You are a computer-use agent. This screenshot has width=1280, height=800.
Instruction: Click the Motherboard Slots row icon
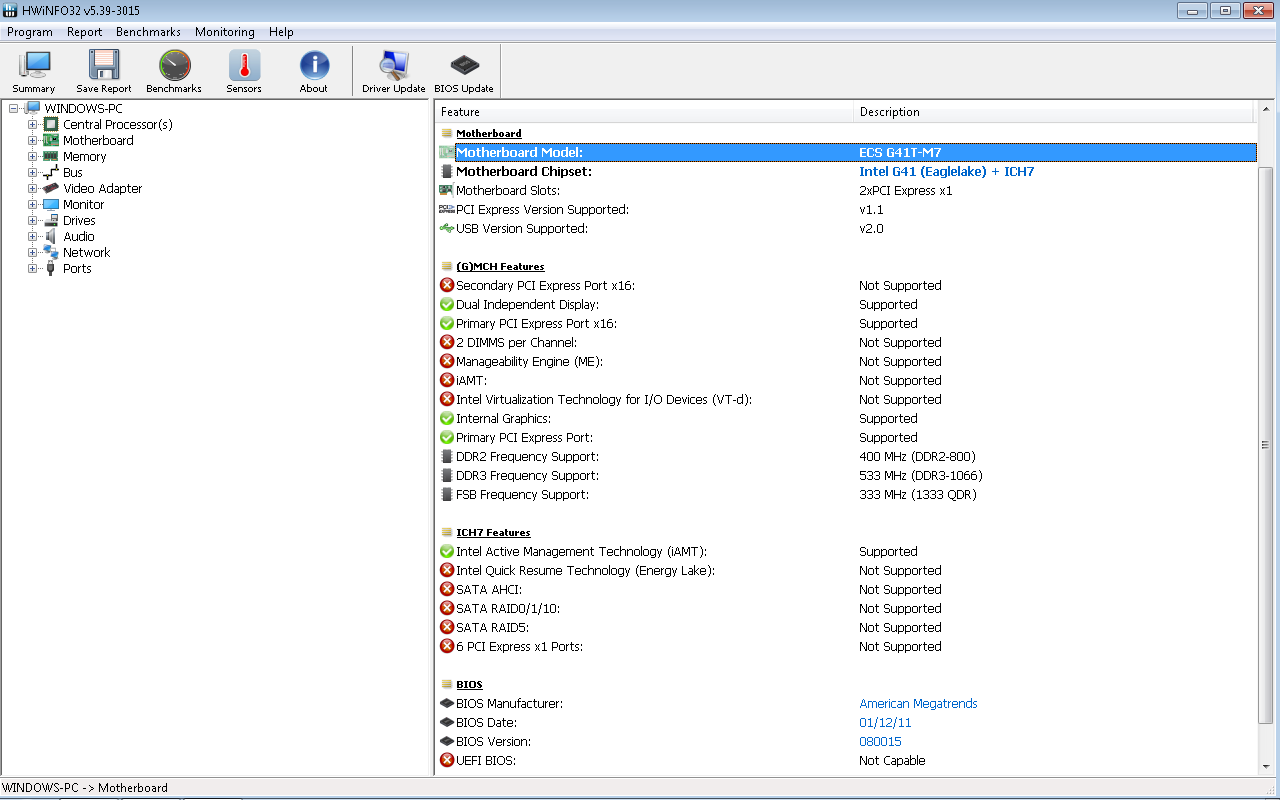447,190
